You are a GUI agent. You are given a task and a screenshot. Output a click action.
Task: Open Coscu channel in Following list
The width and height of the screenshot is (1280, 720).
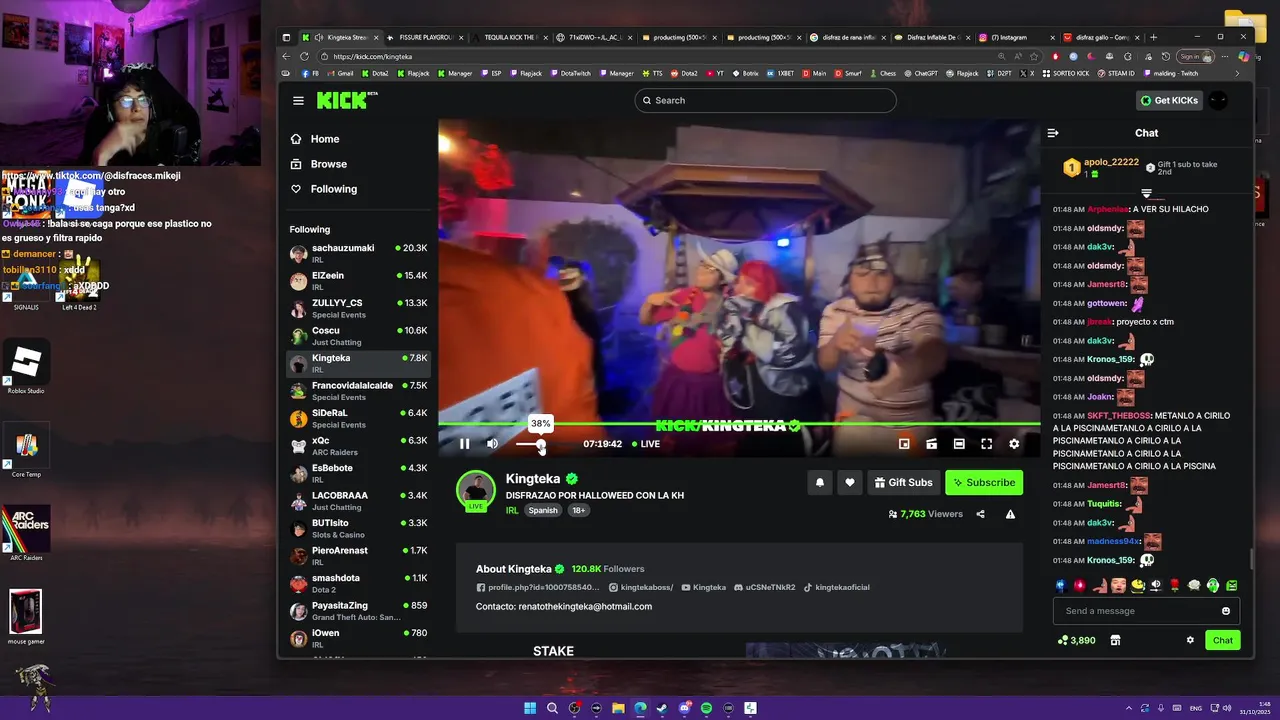point(359,336)
